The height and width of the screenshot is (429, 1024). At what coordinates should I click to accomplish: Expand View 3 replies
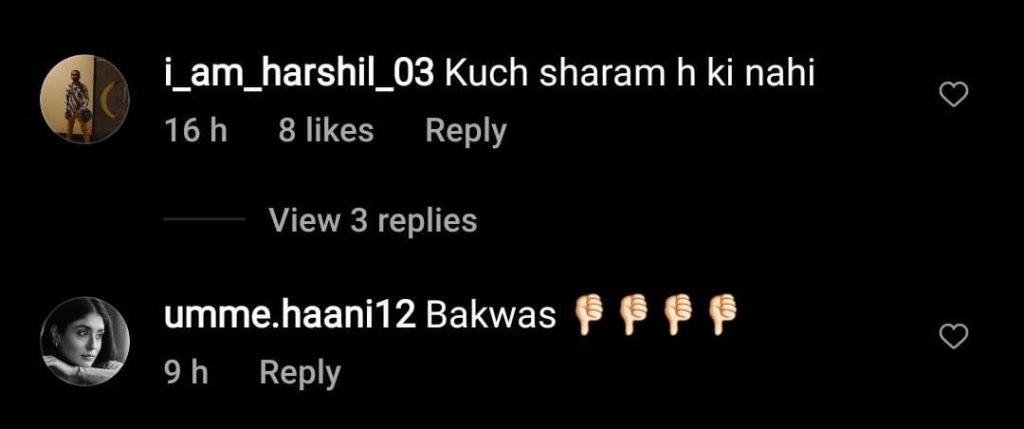click(x=373, y=221)
